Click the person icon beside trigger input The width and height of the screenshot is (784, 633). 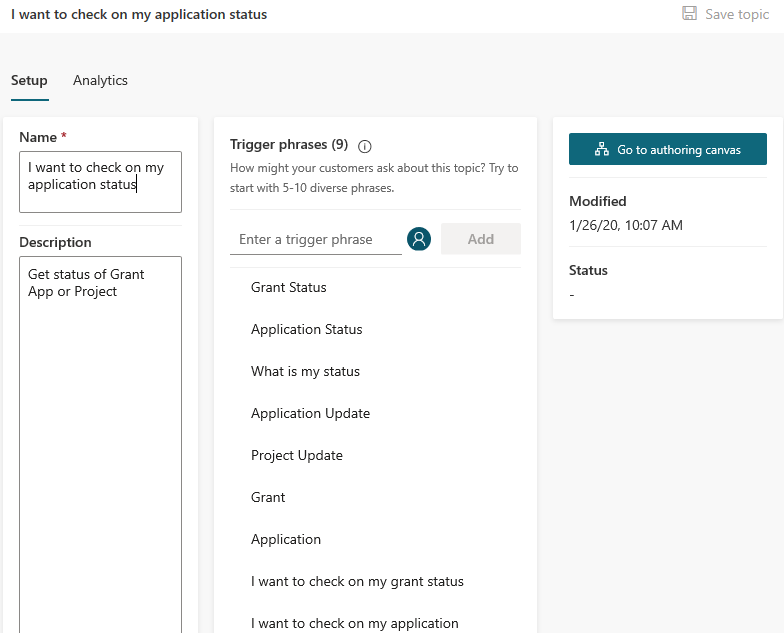[x=419, y=239]
